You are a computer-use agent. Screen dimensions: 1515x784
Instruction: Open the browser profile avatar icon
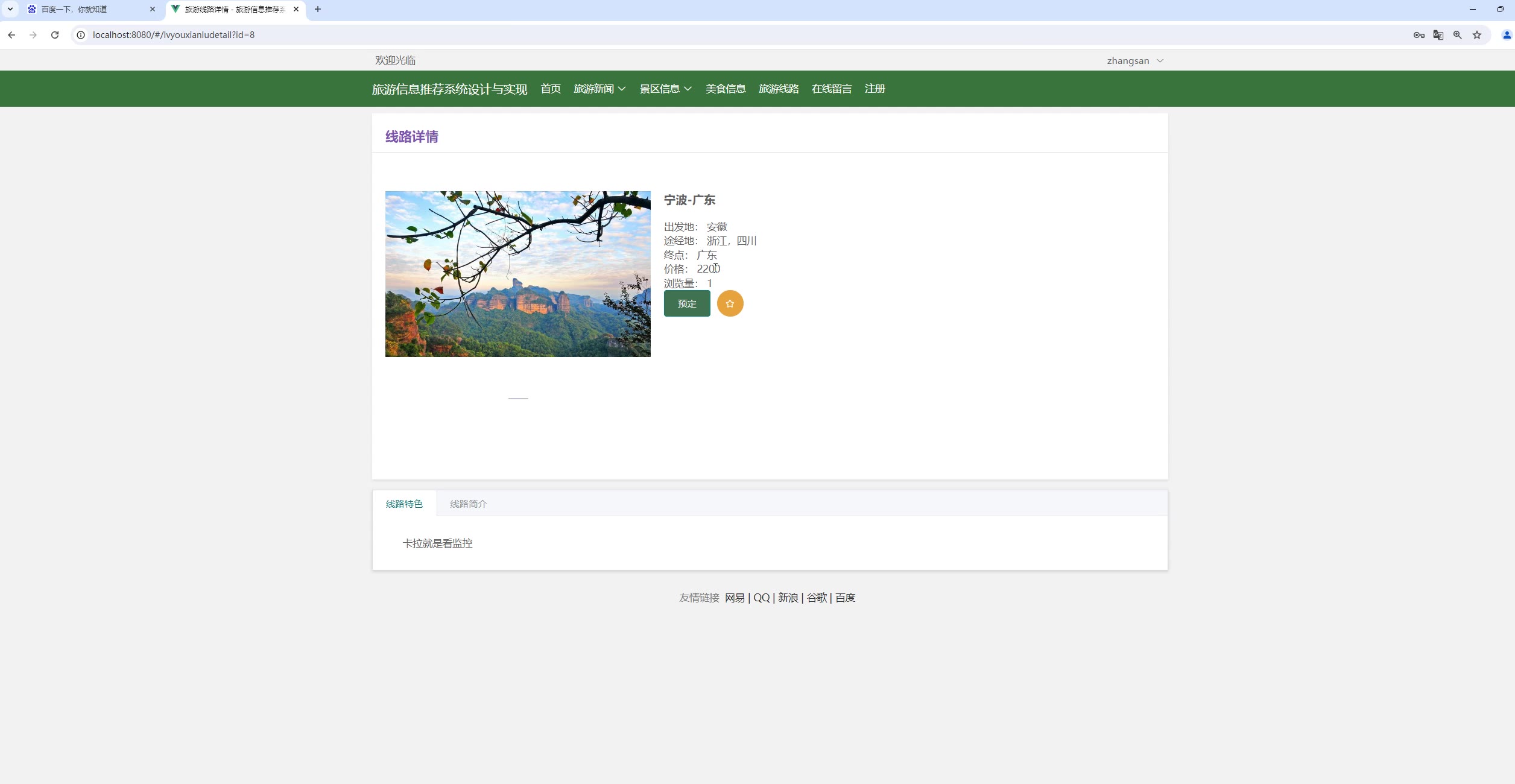point(1507,35)
